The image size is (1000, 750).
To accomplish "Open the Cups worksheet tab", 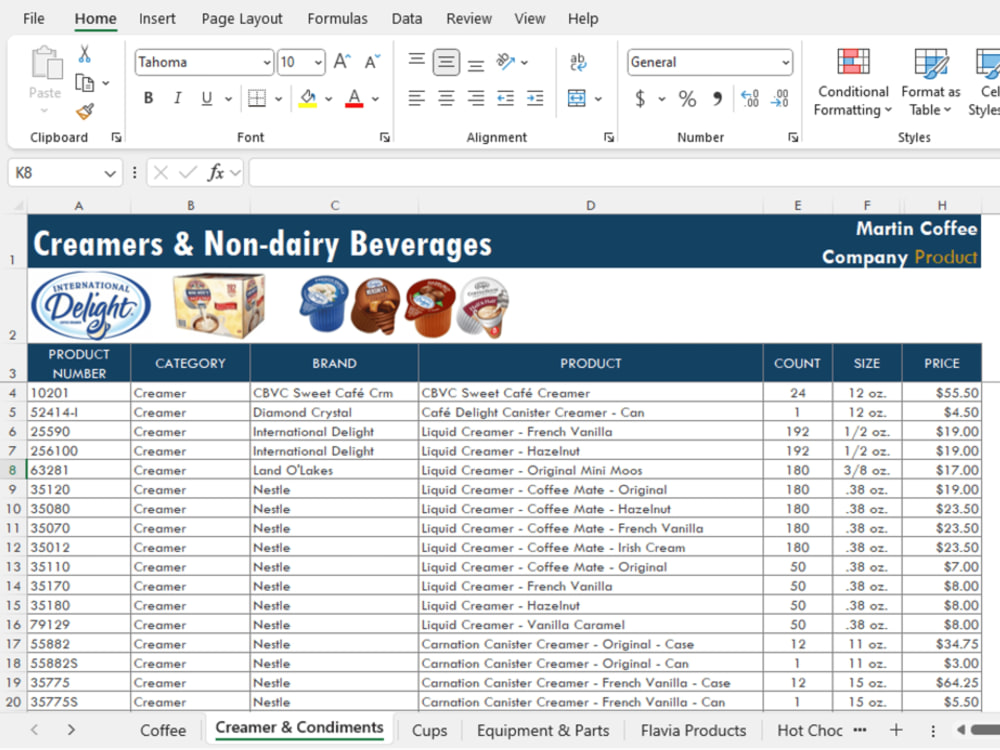I will tap(429, 731).
